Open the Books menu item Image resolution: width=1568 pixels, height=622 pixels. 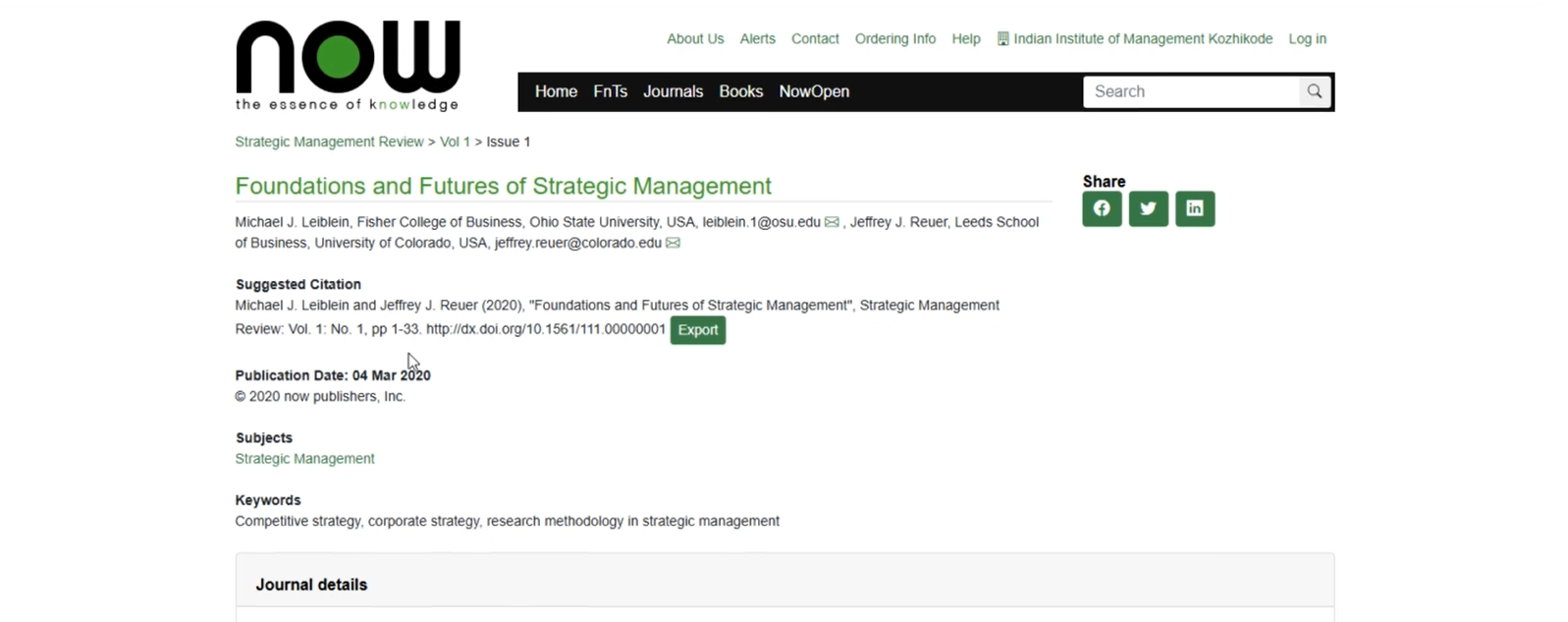(x=740, y=91)
